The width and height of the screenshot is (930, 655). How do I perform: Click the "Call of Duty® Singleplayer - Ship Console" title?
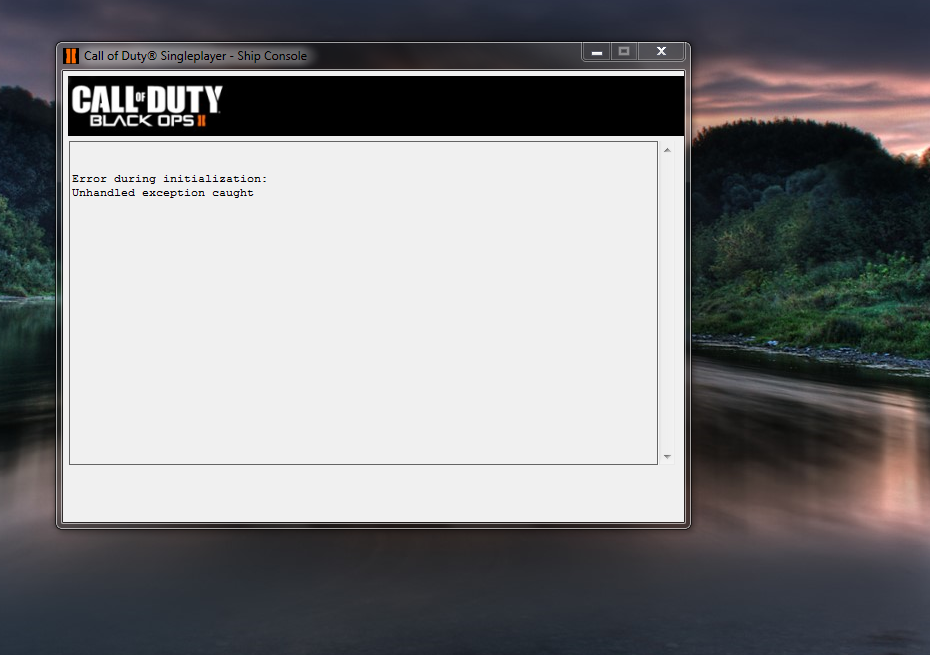(x=195, y=56)
